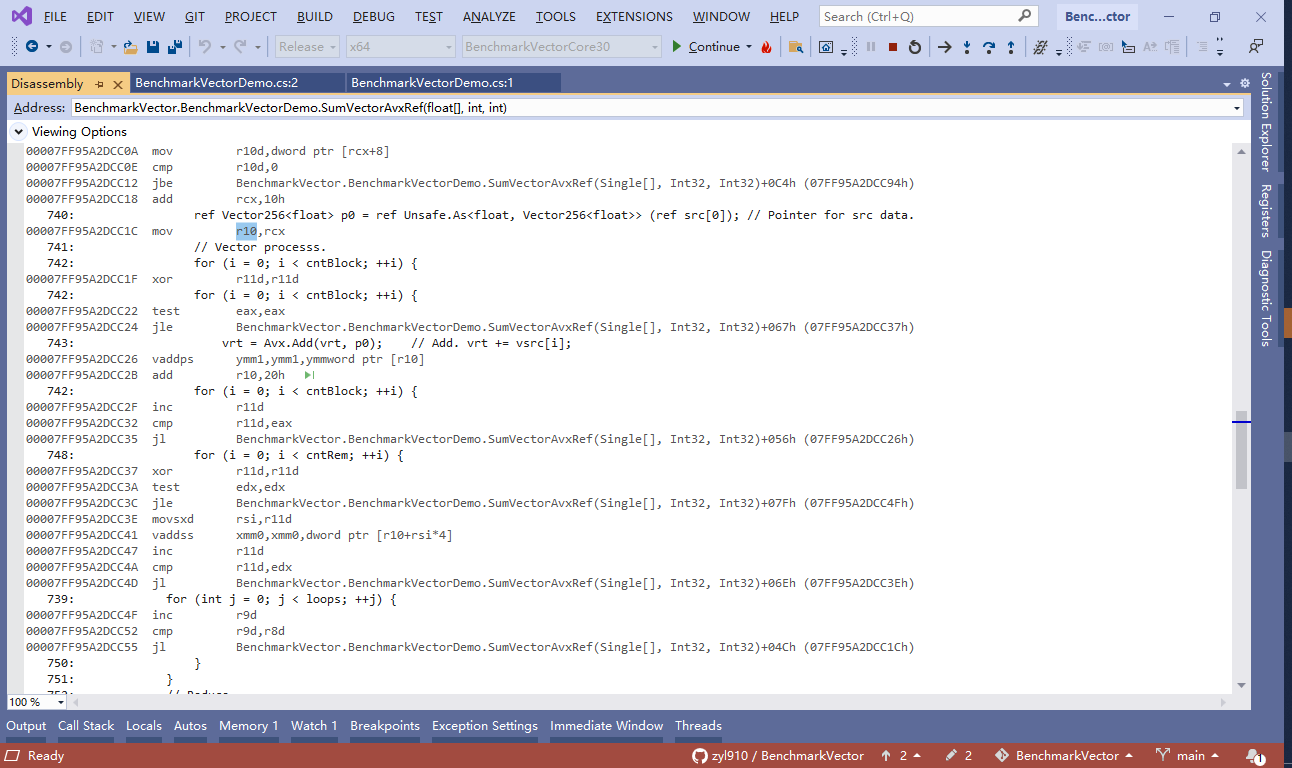Open the main branch selector
Screen dimensions: 1292x768
pos(1188,756)
